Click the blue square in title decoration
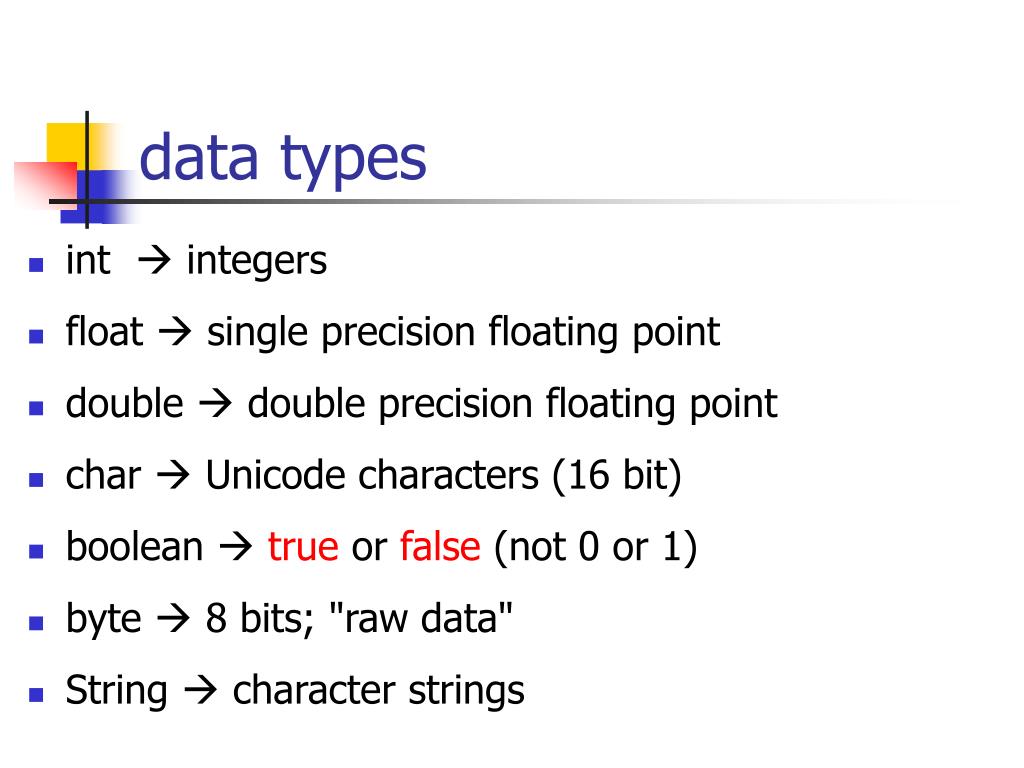Image resolution: width=1024 pixels, height=768 pixels. point(99,196)
